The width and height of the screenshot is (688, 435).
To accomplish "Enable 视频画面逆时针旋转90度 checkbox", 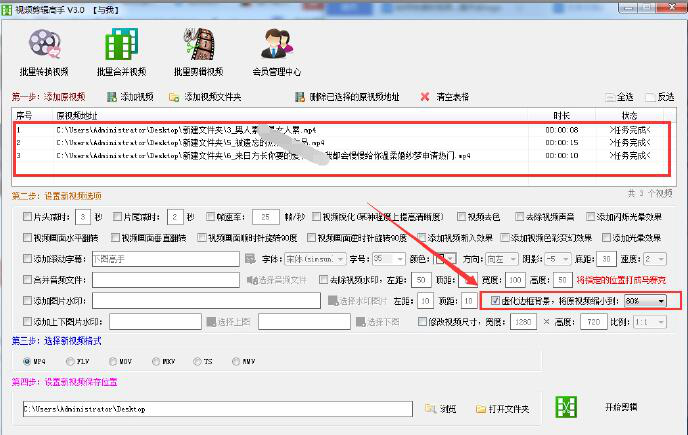I will (x=311, y=237).
